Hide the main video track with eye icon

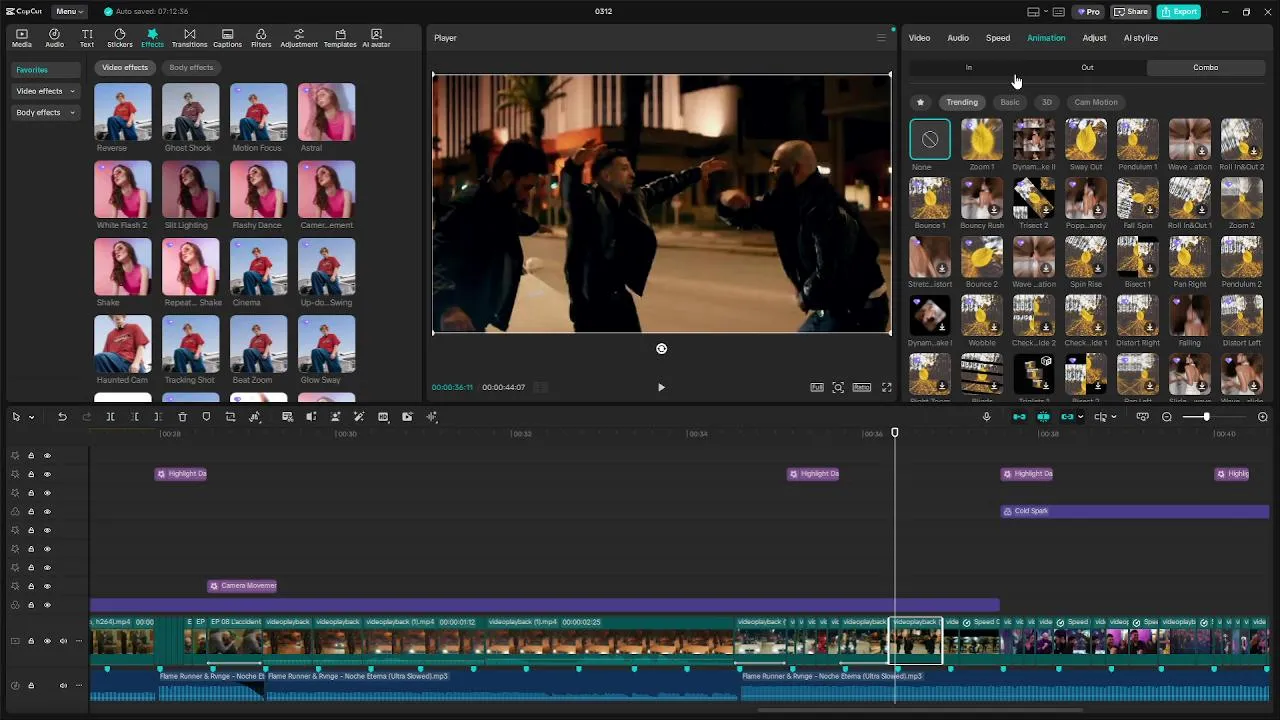[47, 641]
